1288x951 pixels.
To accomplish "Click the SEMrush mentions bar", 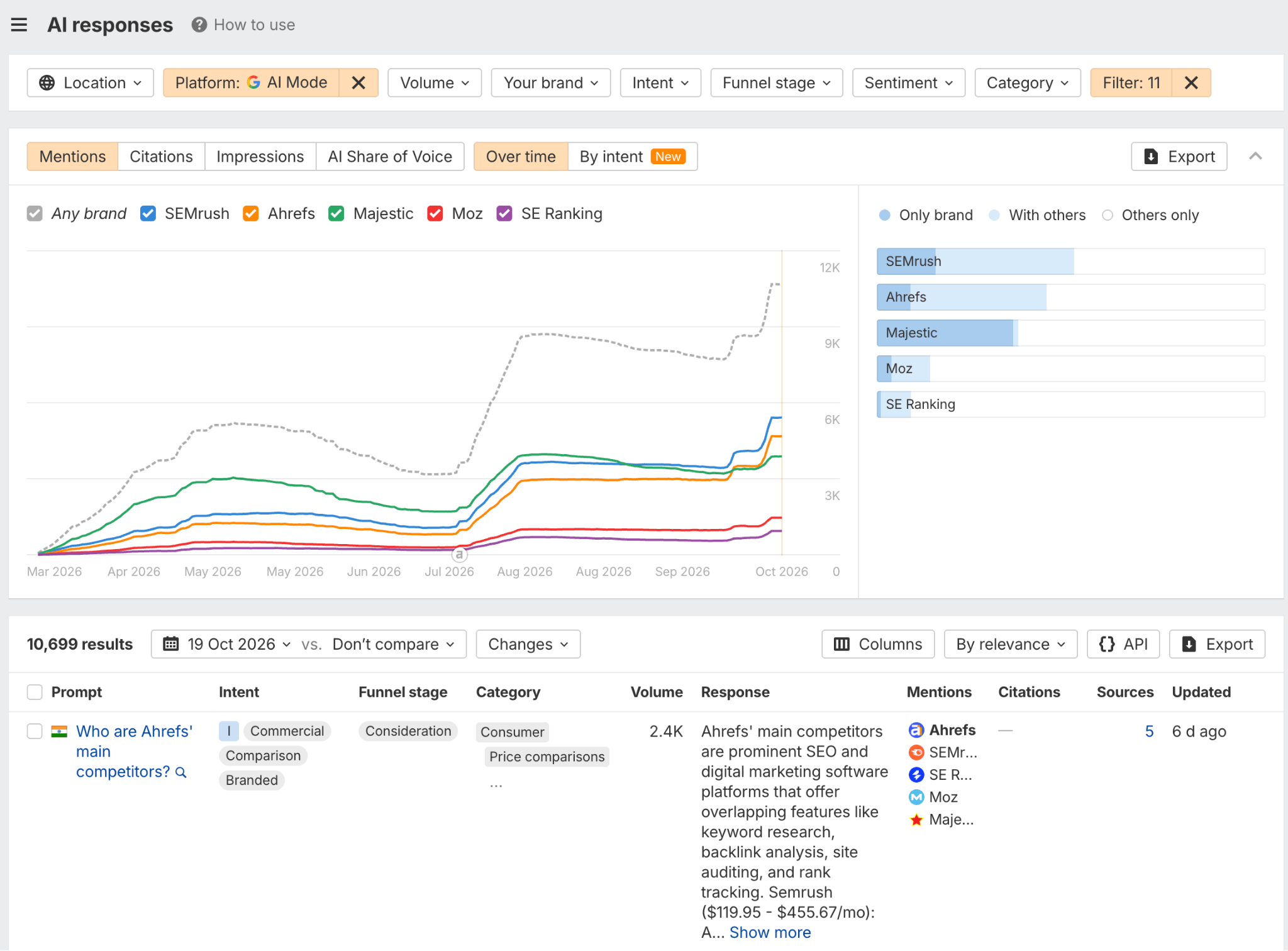I will click(x=1071, y=262).
